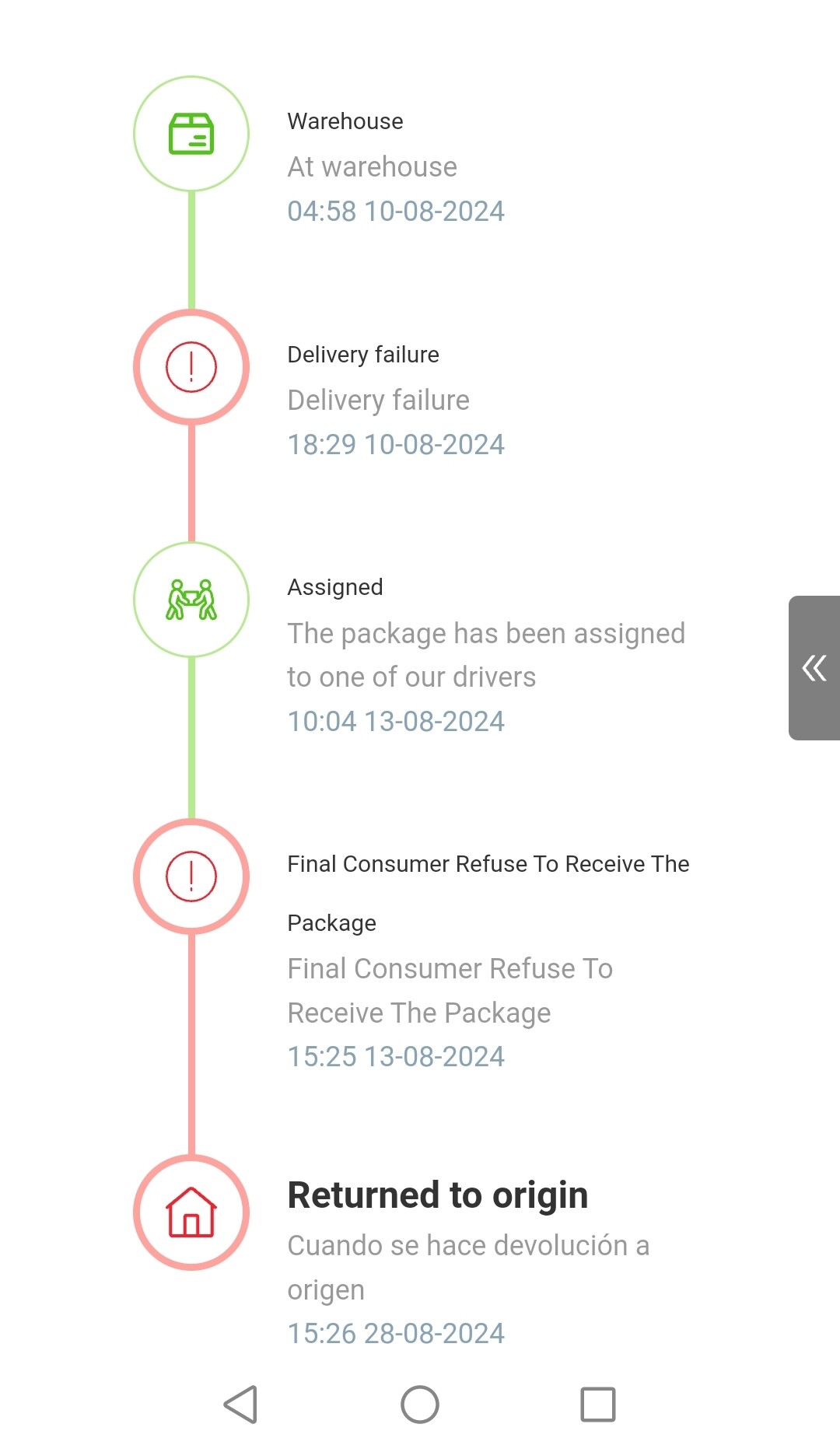Tap the Assigned drivers carrying-package icon
The height and width of the screenshot is (1452, 840).
[x=191, y=600]
